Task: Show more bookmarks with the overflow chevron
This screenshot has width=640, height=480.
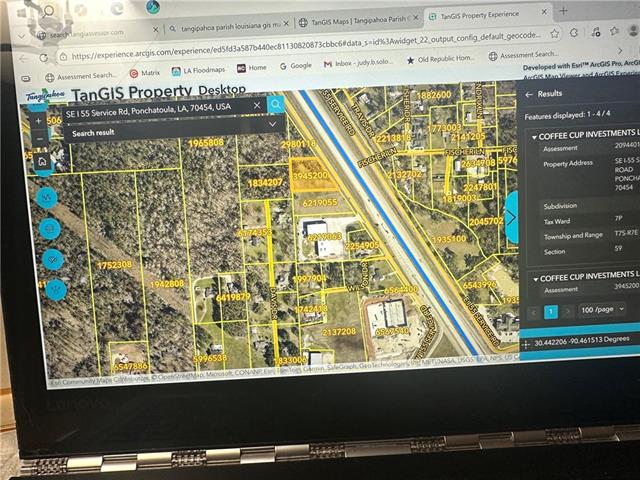Action: [x=620, y=51]
